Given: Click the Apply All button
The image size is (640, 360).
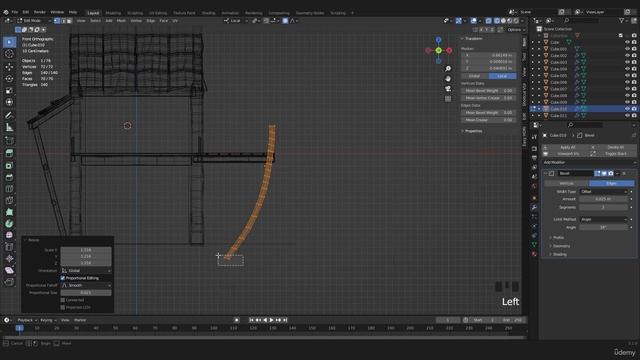Looking at the screenshot, I should click(x=567, y=147).
